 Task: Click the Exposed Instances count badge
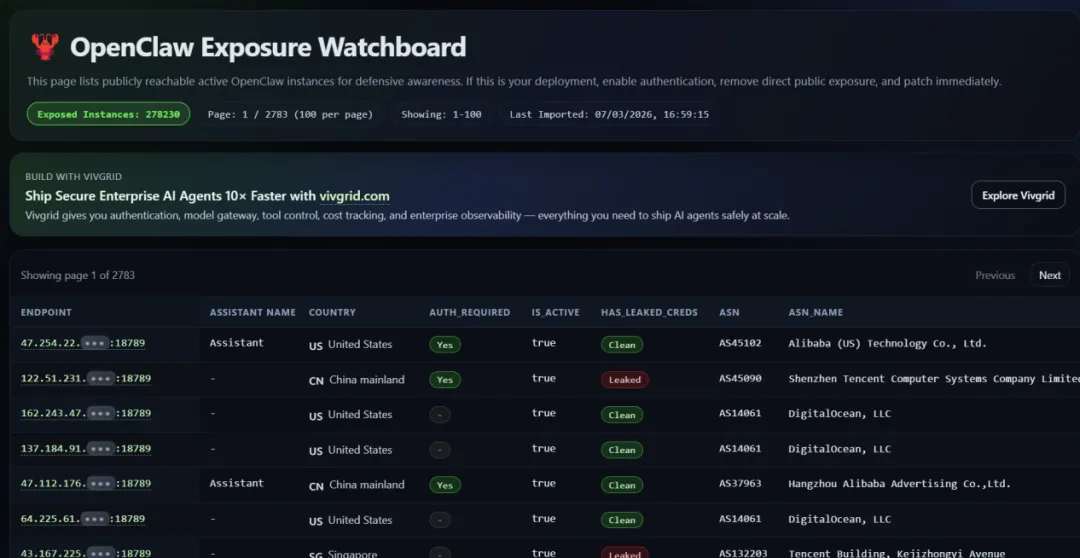(108, 114)
